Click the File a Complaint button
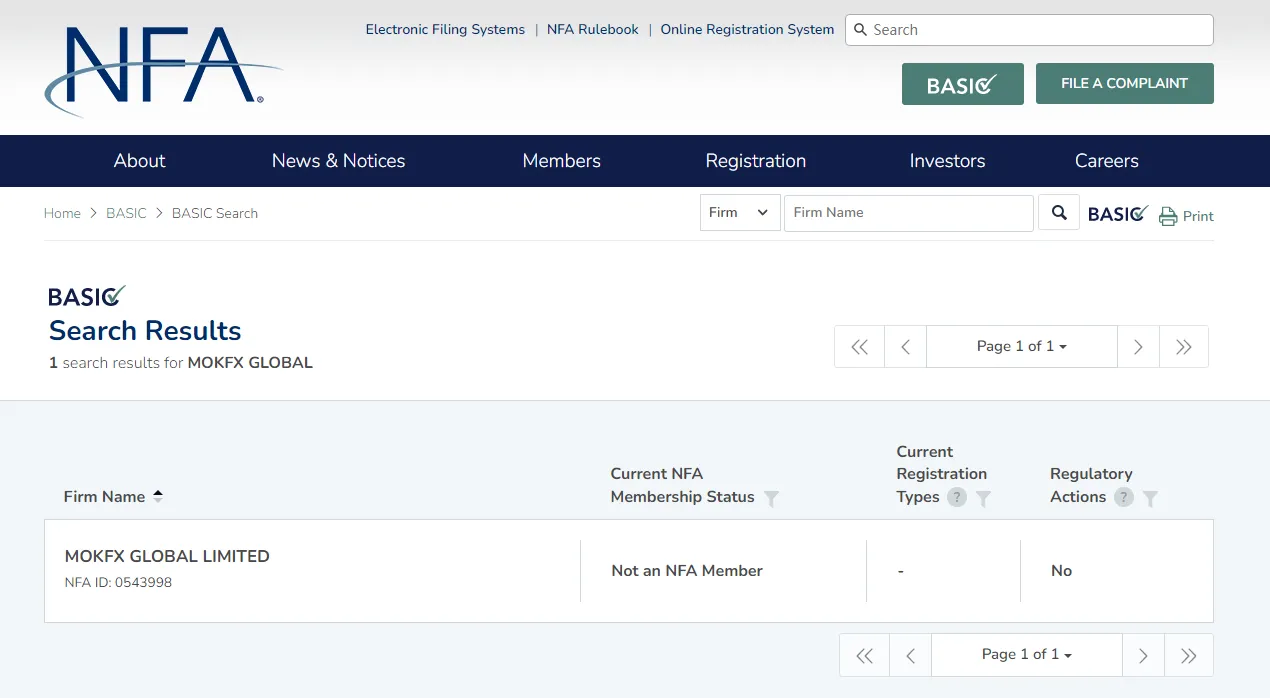 coord(1125,84)
